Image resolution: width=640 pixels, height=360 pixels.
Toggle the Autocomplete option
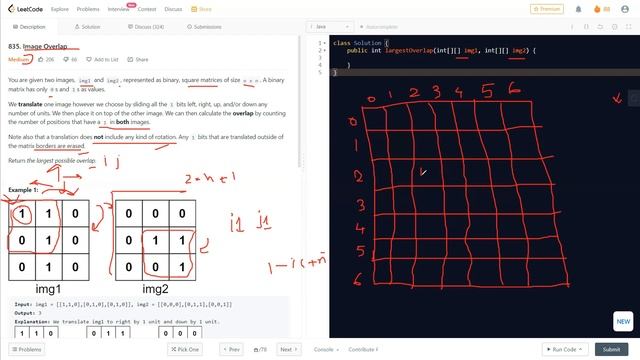[x=378, y=27]
